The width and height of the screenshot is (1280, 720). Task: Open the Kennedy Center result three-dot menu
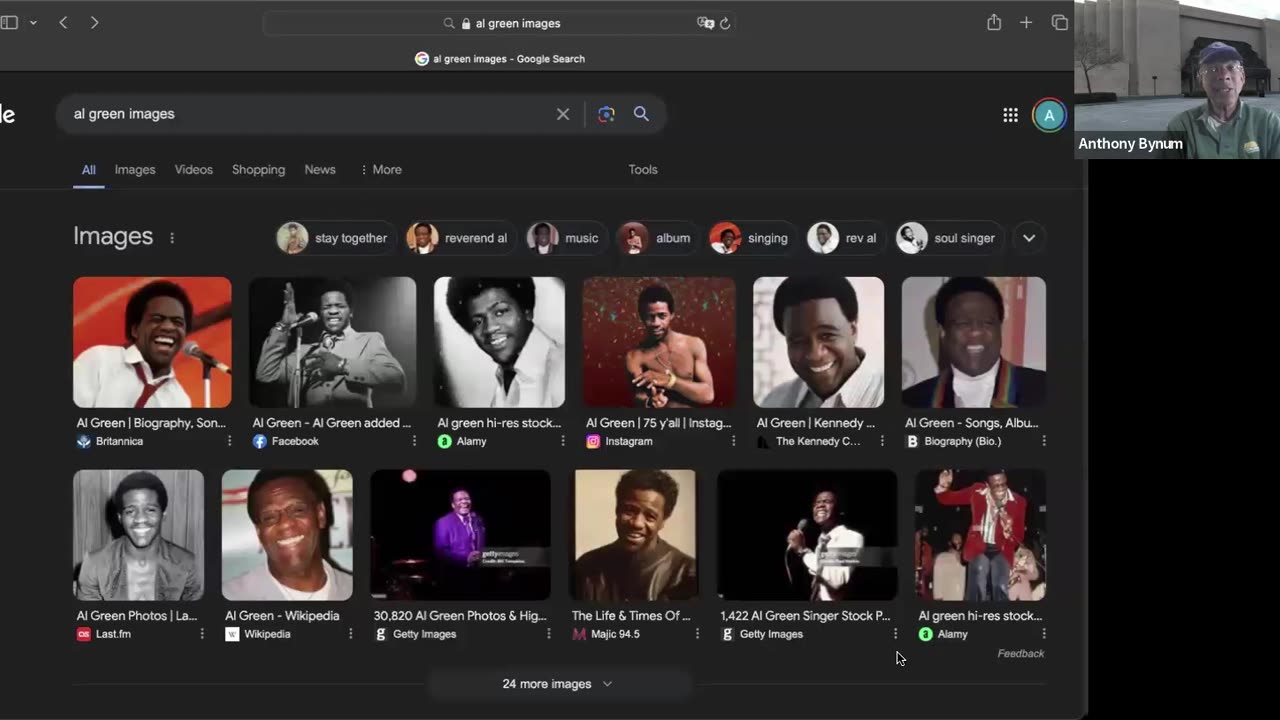pos(882,441)
